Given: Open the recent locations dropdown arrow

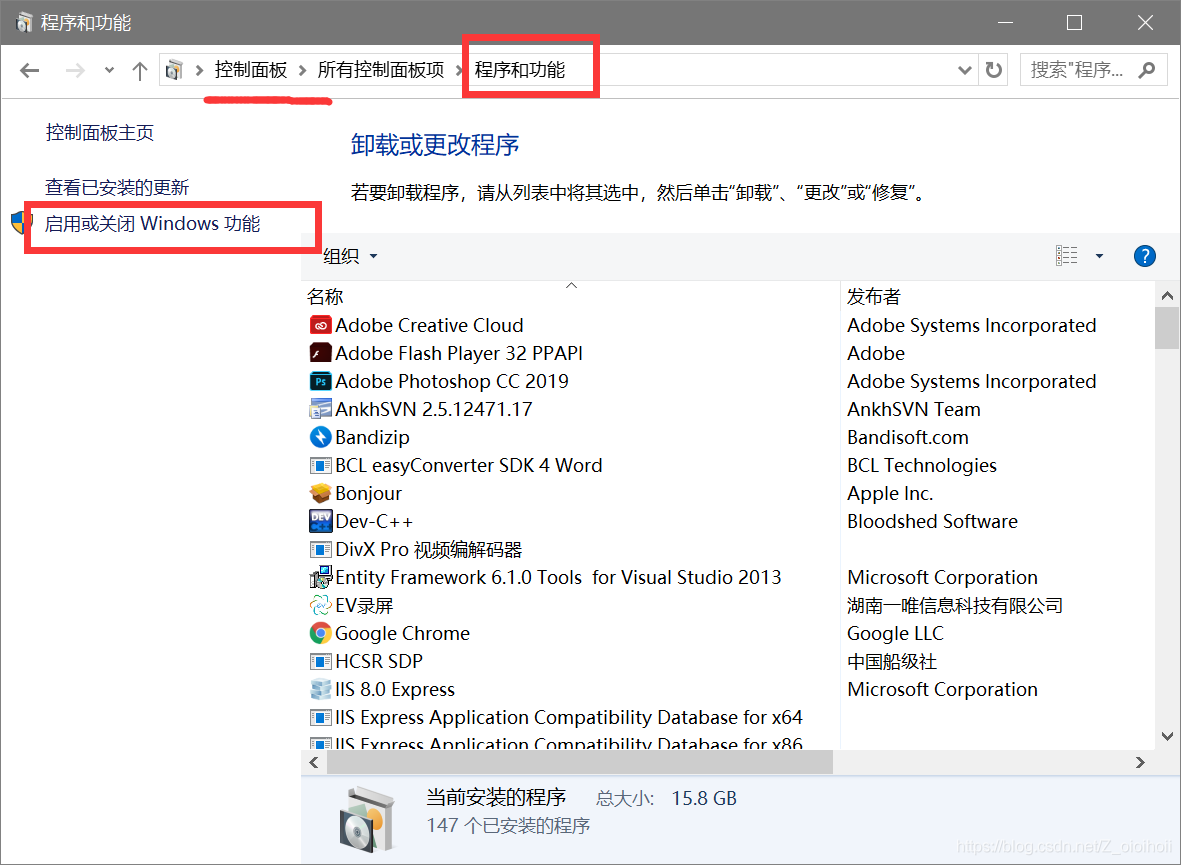Looking at the screenshot, I should point(109,70).
